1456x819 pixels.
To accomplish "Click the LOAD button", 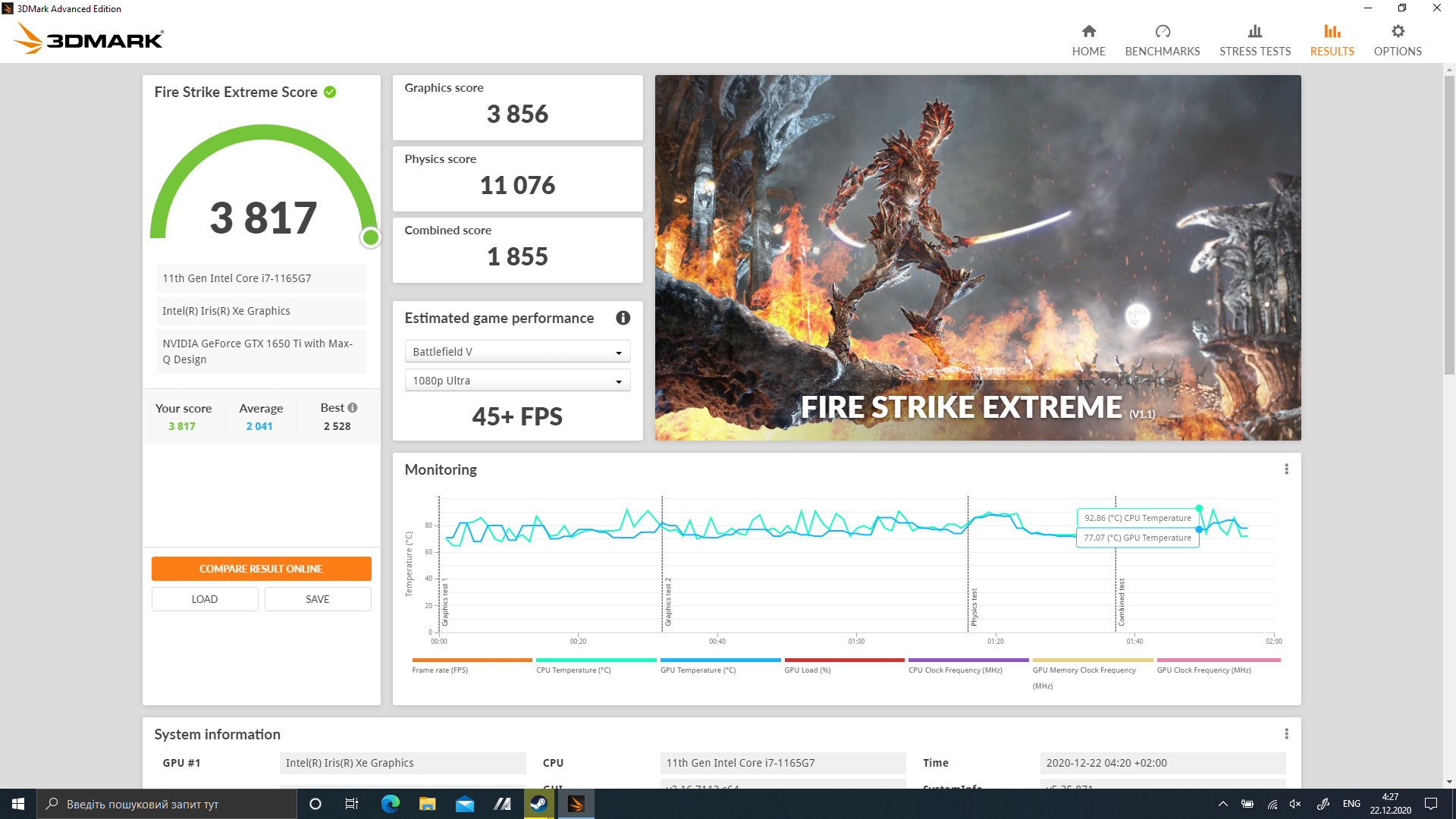I will pyautogui.click(x=205, y=599).
